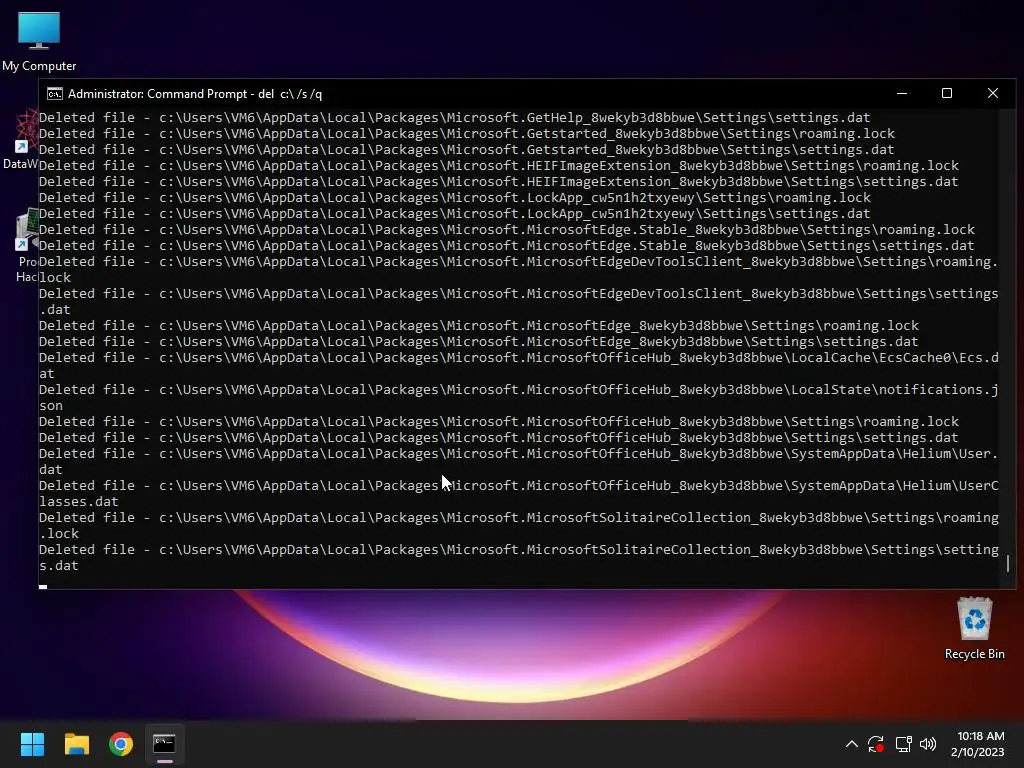Click the LockApp settings.dat deleted line

[x=455, y=214]
